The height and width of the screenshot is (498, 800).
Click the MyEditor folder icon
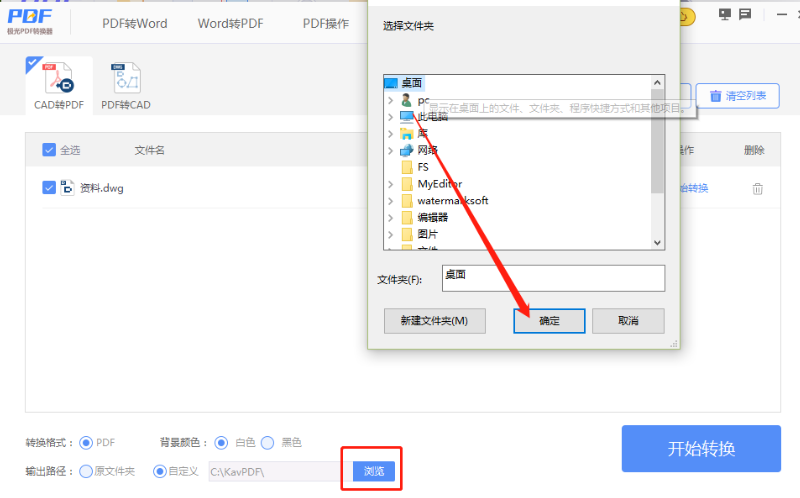[407, 184]
